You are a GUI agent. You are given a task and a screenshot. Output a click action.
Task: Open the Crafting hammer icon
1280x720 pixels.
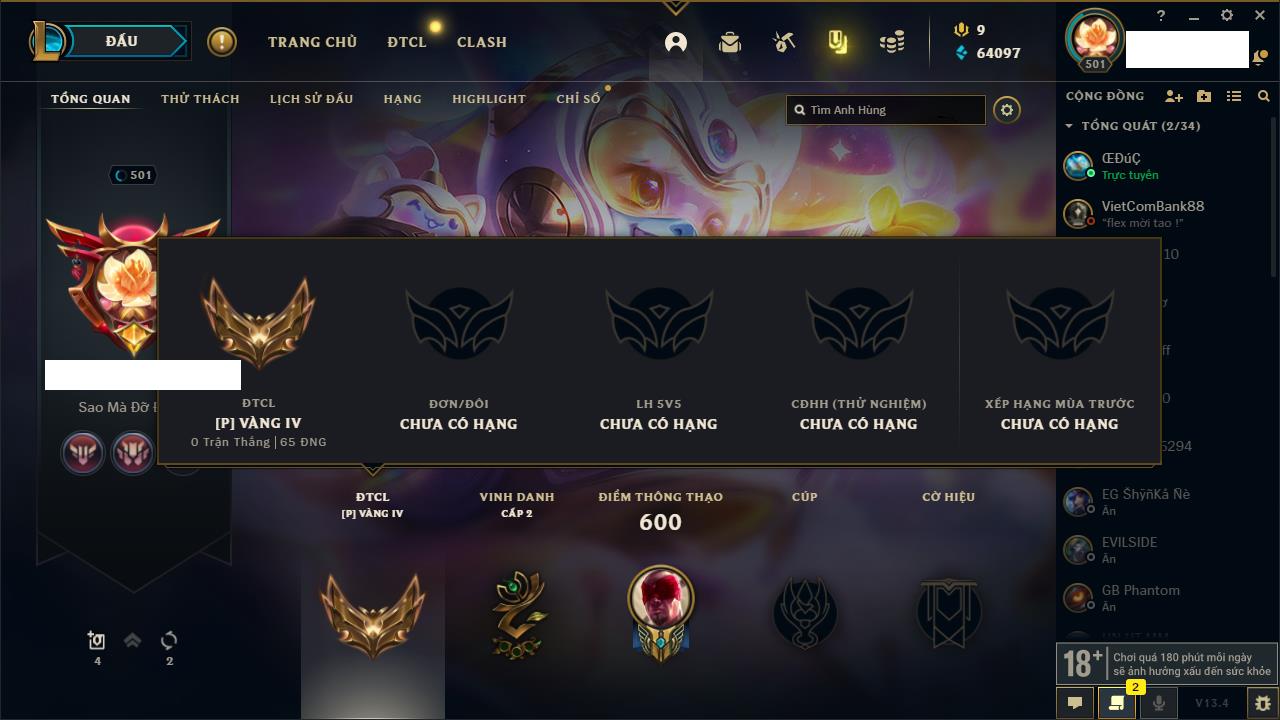(784, 42)
